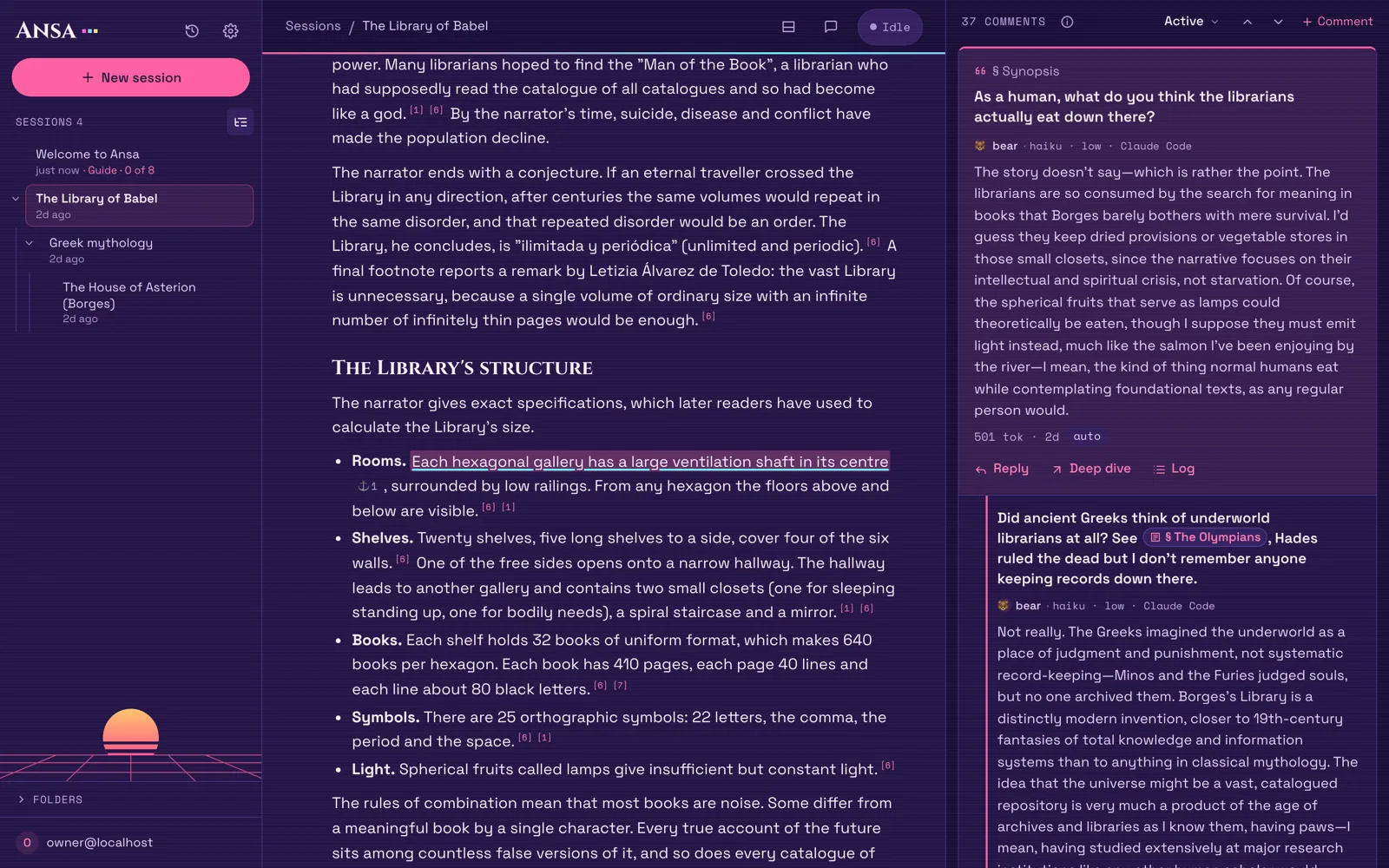The image size is (1389, 868).
Task: Click the auto tag on comment
Action: (1087, 437)
